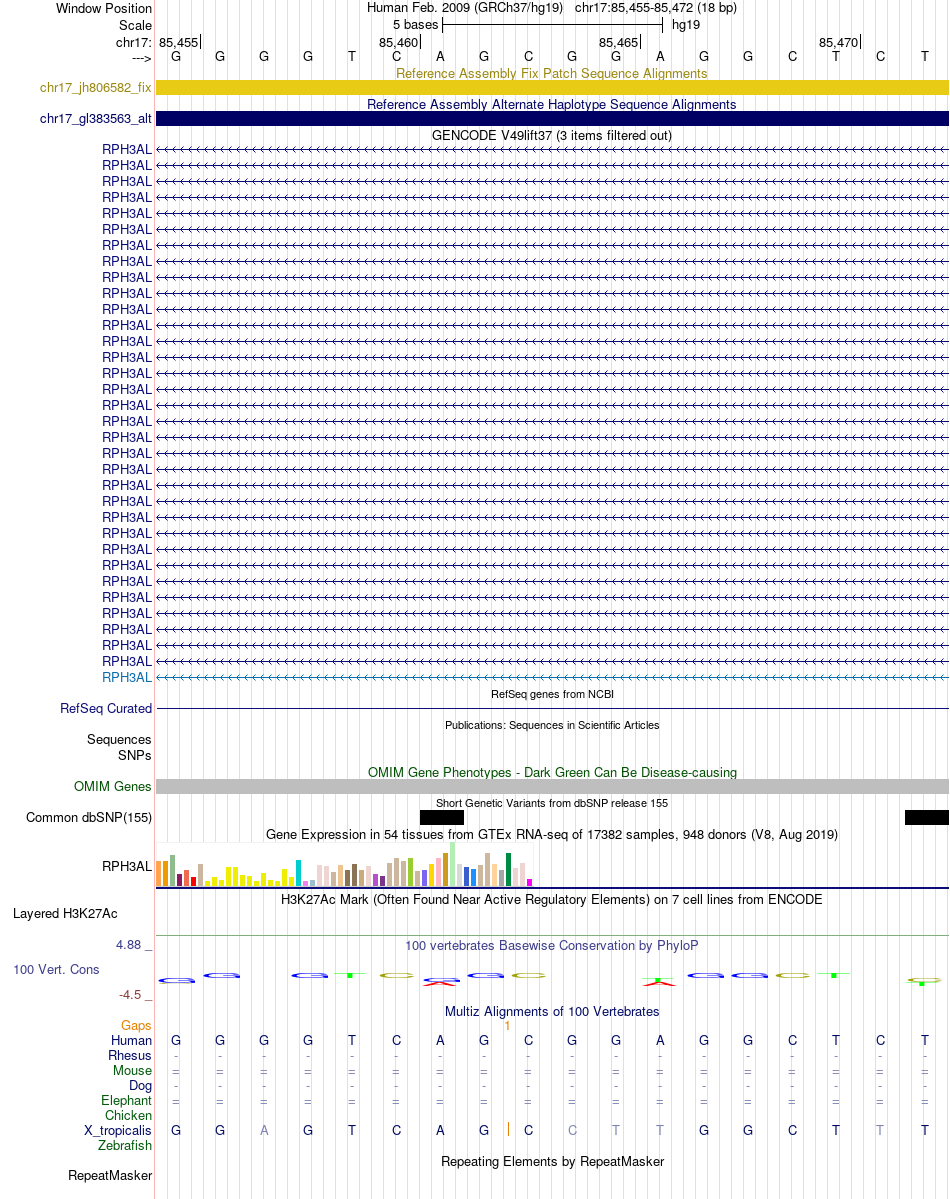Click the 4.88 PhyloP upper scale value
Screen dimensions: 950x1199
tap(129, 945)
